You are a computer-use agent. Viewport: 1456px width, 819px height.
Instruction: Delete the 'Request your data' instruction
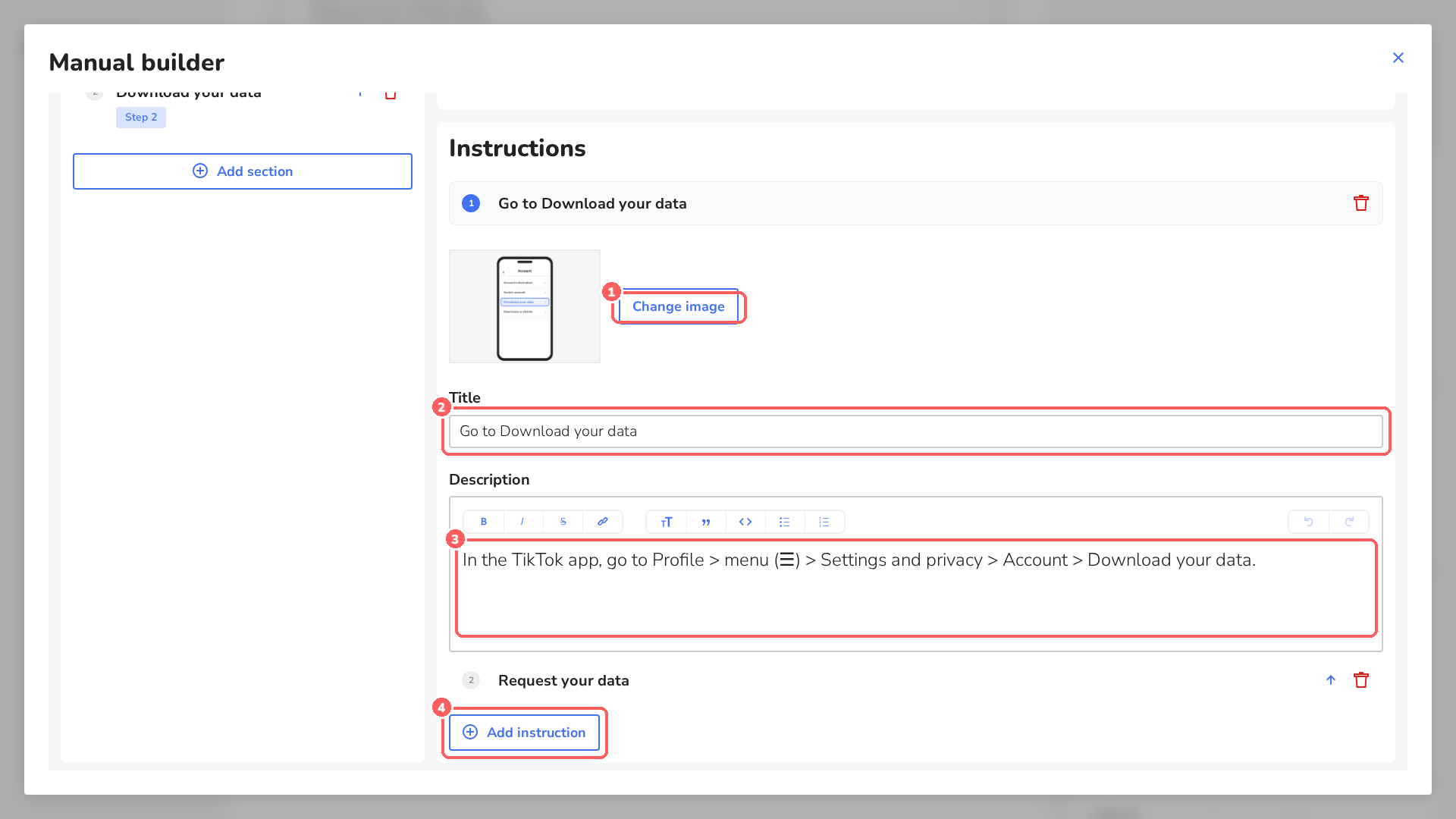[x=1361, y=680]
